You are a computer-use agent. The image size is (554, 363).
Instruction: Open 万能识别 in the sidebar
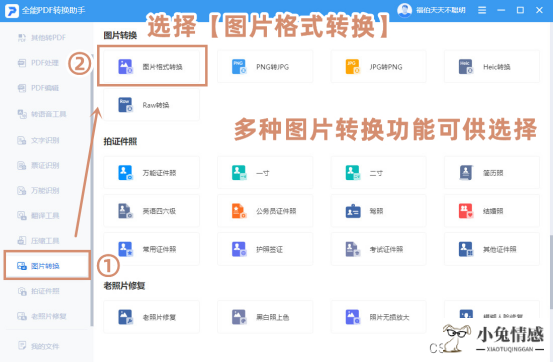[38, 191]
